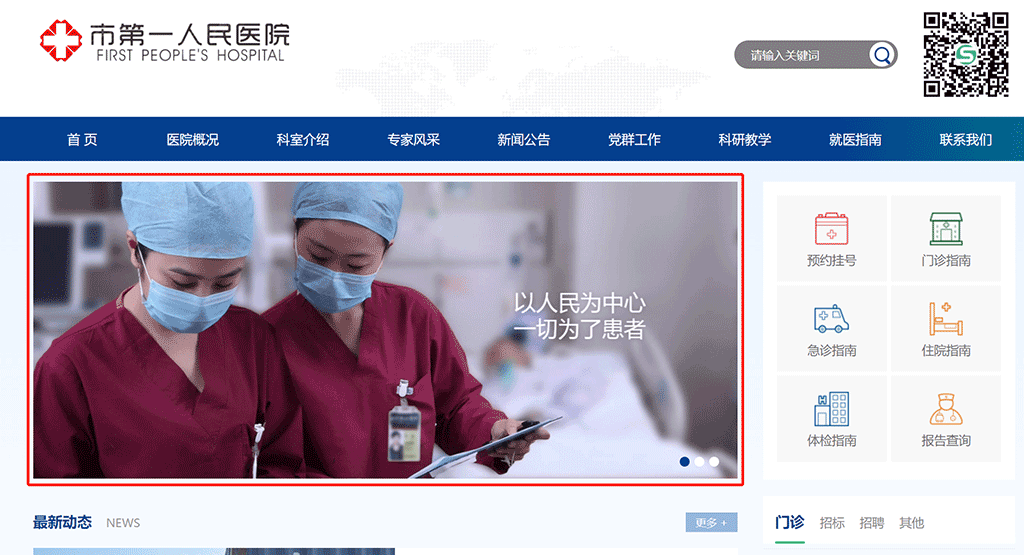Viewport: 1024px width, 555px height.
Task: Switch to the second carousel slide dot
Action: point(699,461)
